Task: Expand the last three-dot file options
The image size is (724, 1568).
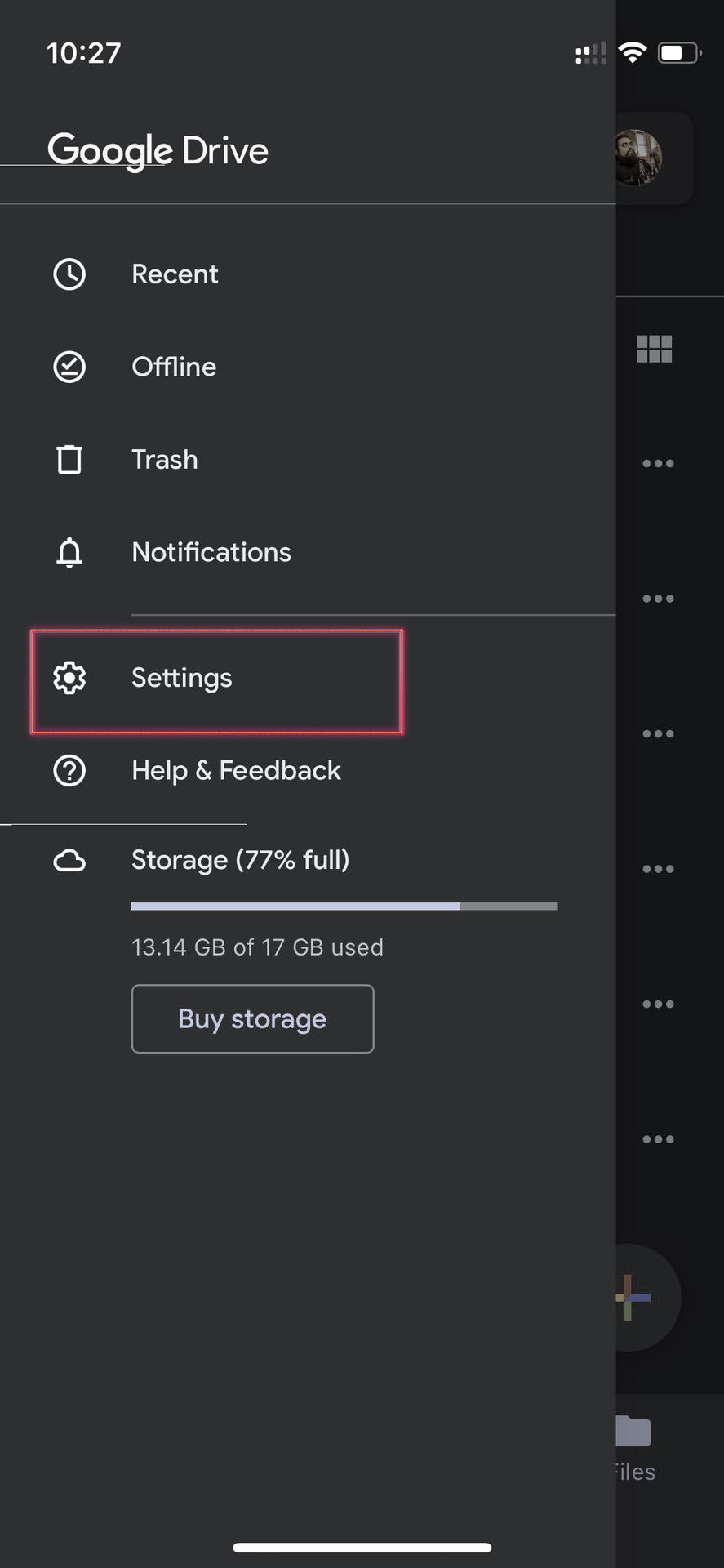Action: (x=658, y=1139)
